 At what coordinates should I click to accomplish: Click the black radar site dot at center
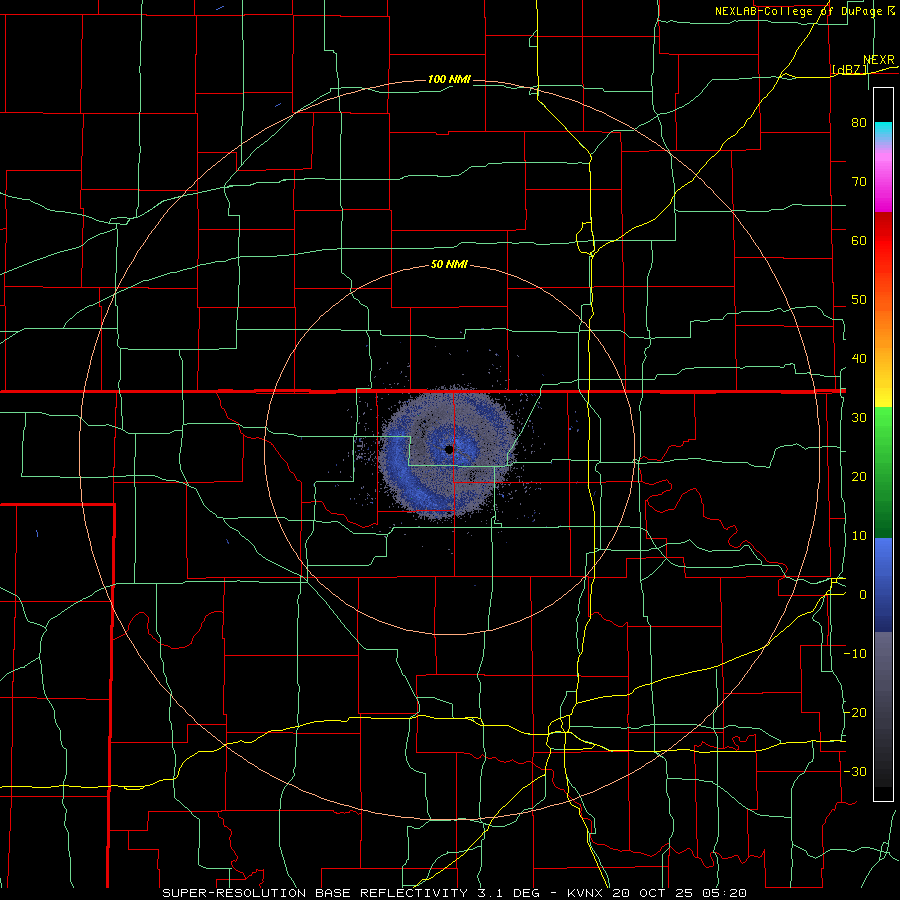(449, 449)
